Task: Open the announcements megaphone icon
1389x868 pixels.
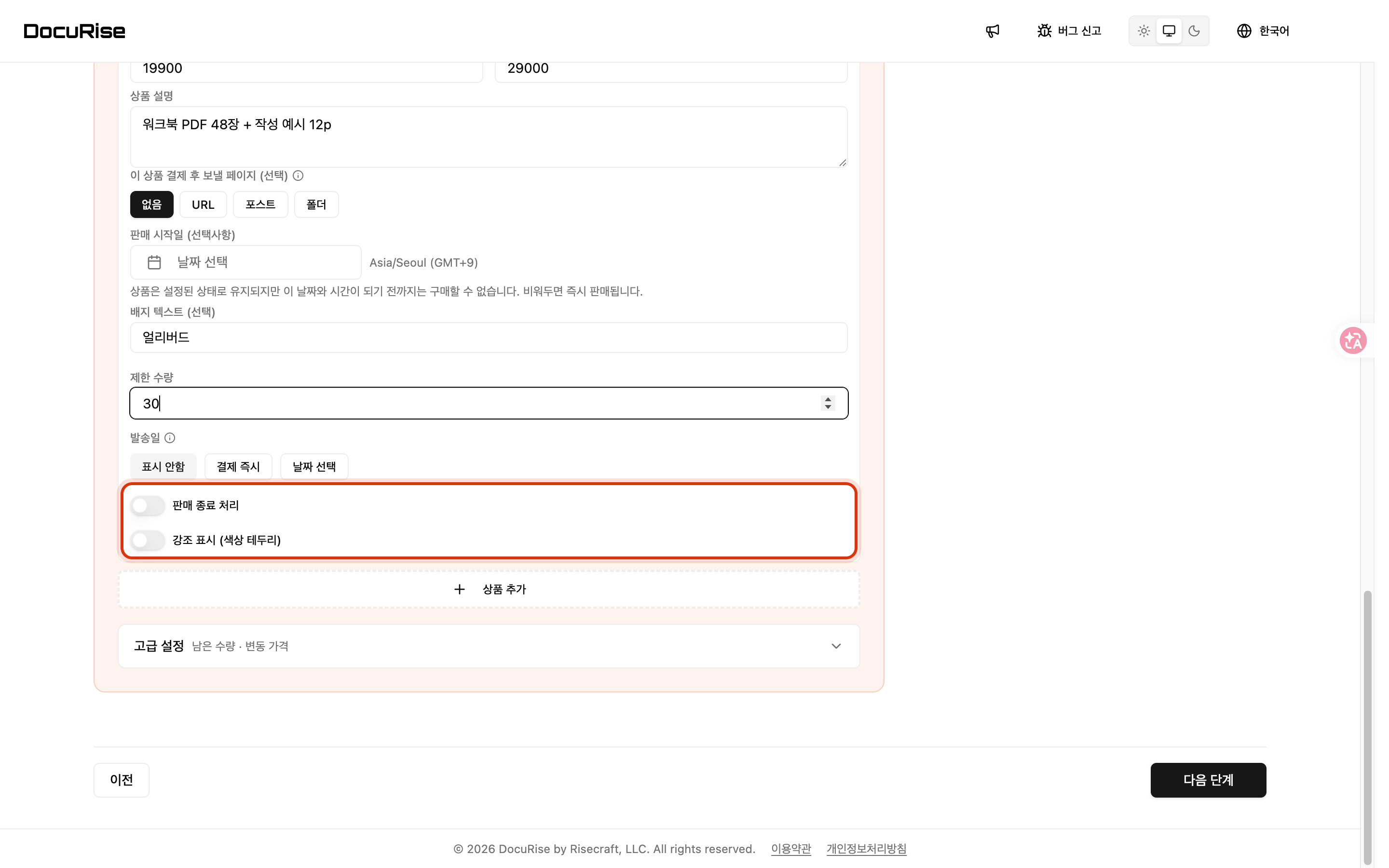Action: pyautogui.click(x=993, y=31)
